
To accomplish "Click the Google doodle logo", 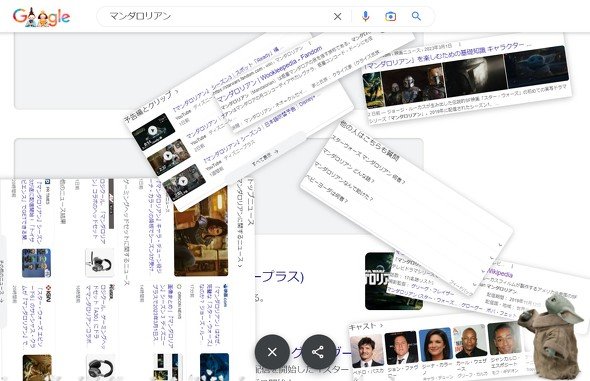I will (x=41, y=17).
